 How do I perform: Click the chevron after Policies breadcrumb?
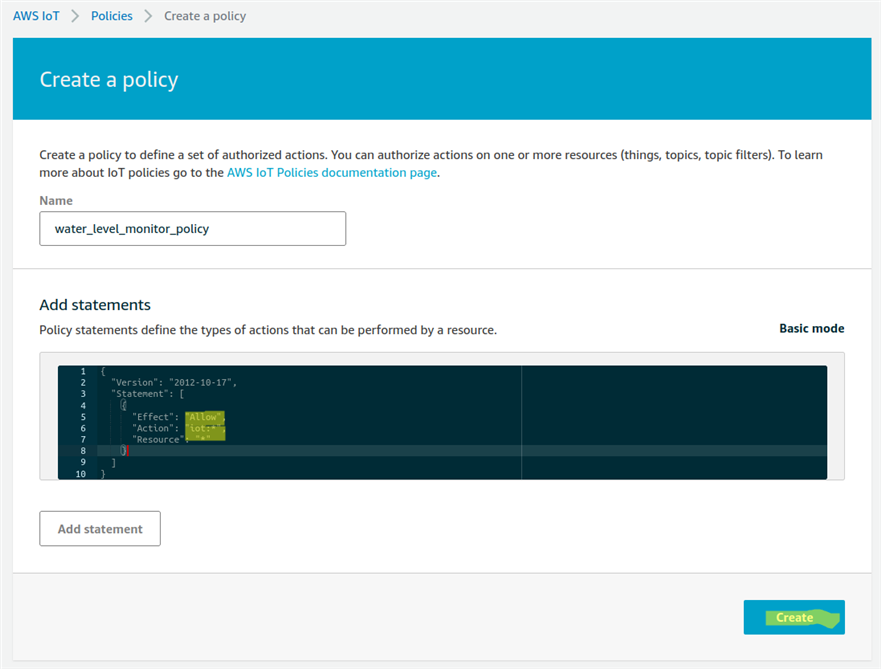(148, 16)
